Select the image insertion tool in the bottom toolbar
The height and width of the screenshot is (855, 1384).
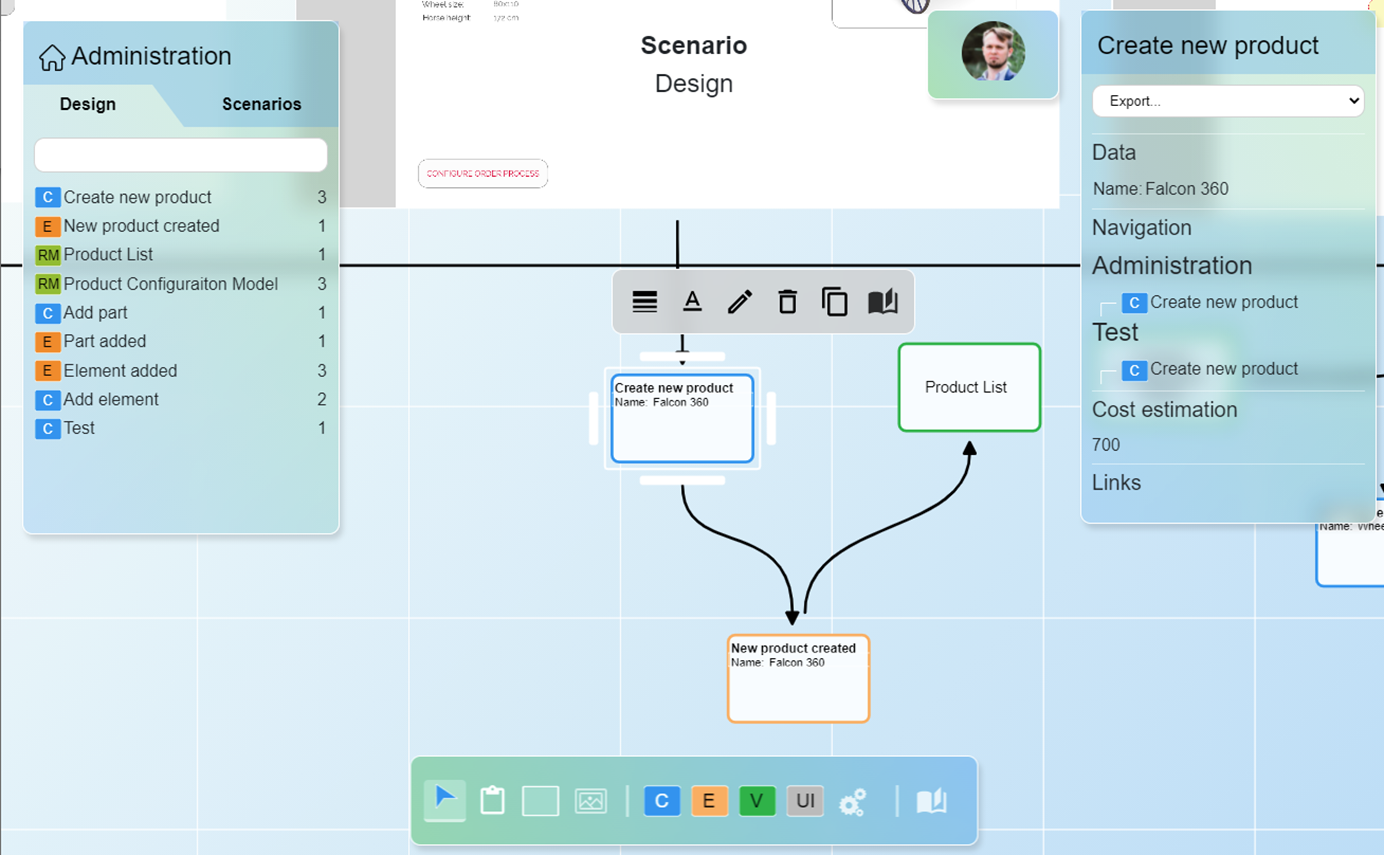591,800
